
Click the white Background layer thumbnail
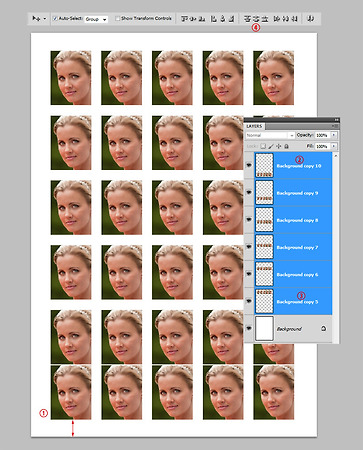[264, 329]
